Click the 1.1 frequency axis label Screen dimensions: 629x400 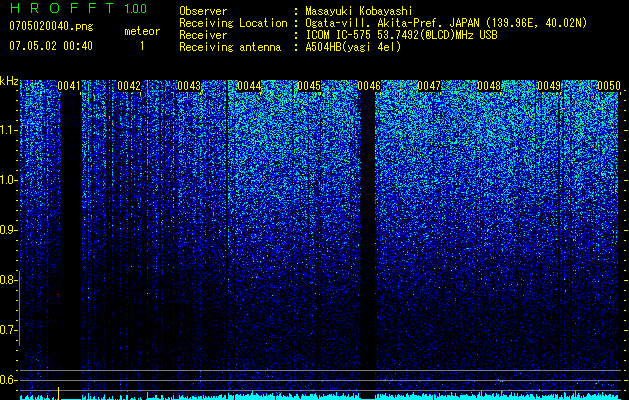pyautogui.click(x=9, y=130)
